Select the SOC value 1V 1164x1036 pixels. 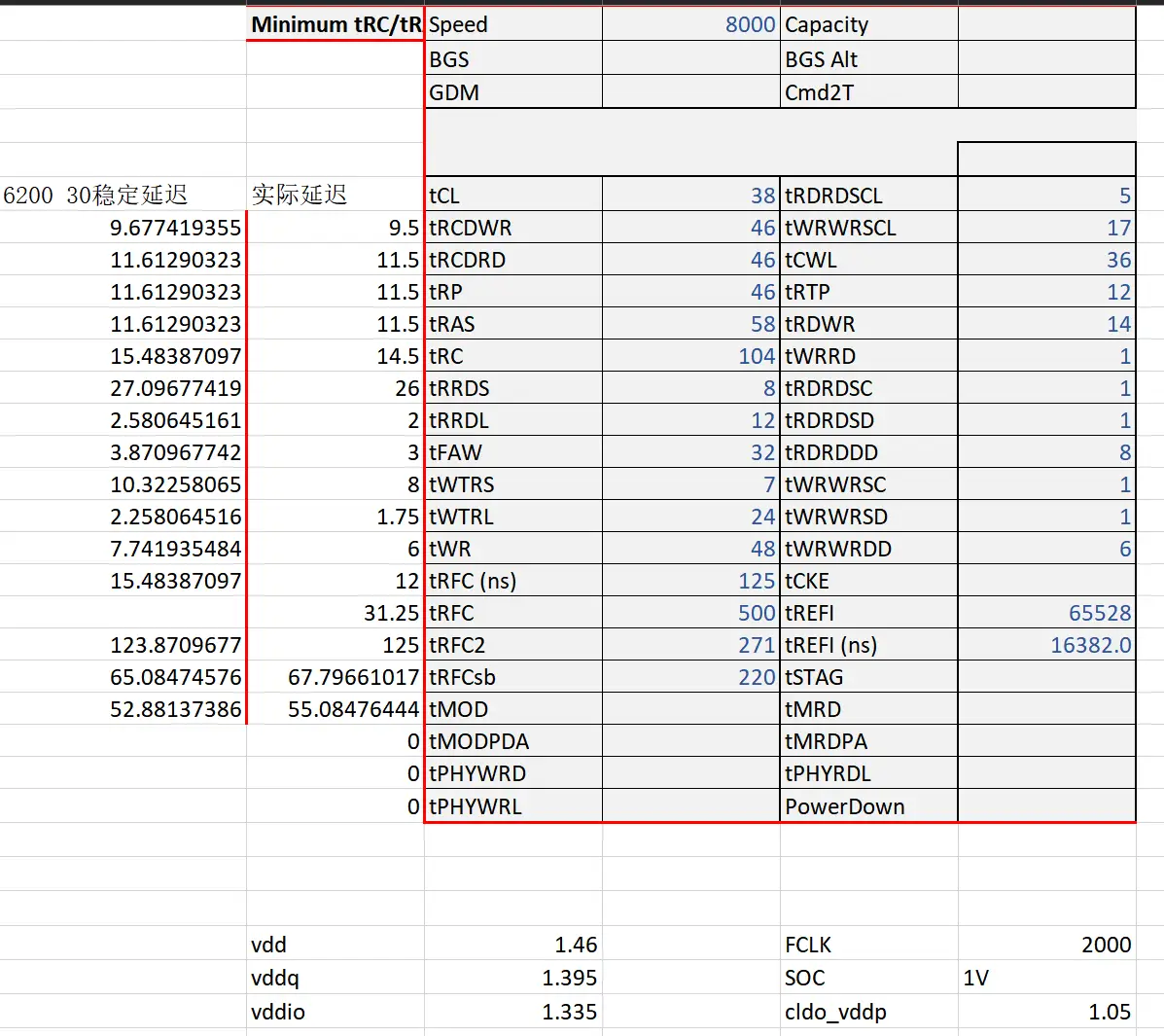1046,978
